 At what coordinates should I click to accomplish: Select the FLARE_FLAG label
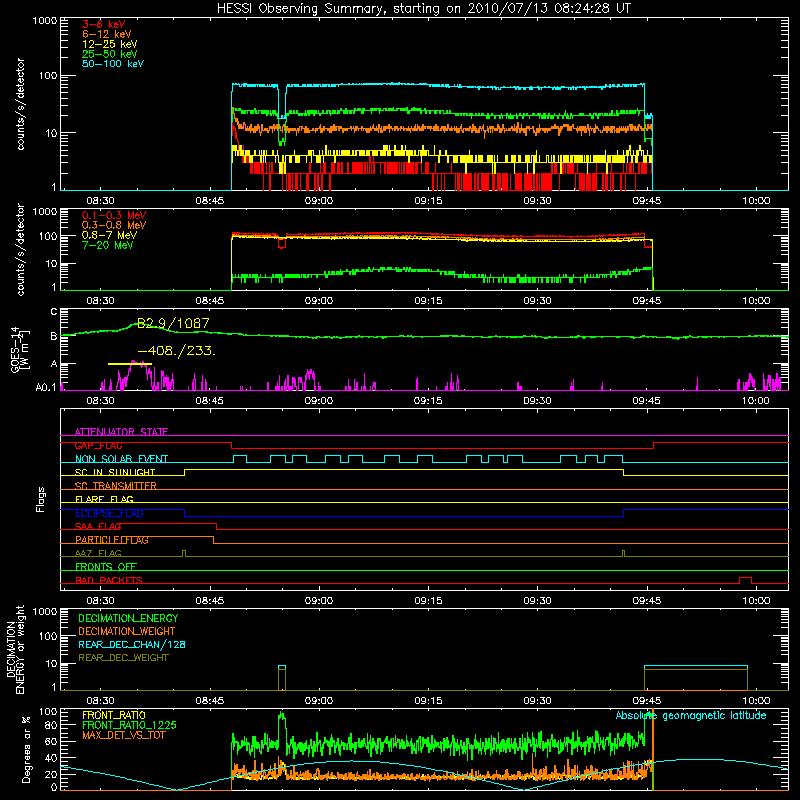(104, 499)
